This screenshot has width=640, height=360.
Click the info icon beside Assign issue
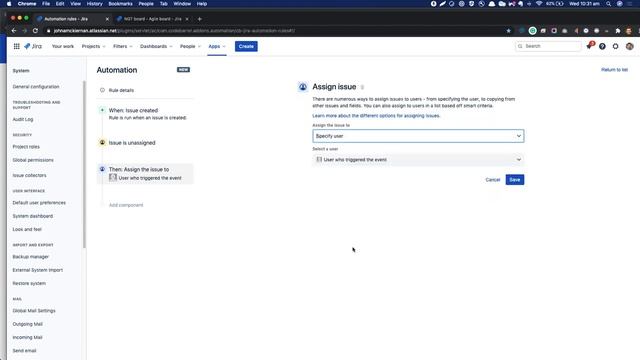tap(362, 87)
